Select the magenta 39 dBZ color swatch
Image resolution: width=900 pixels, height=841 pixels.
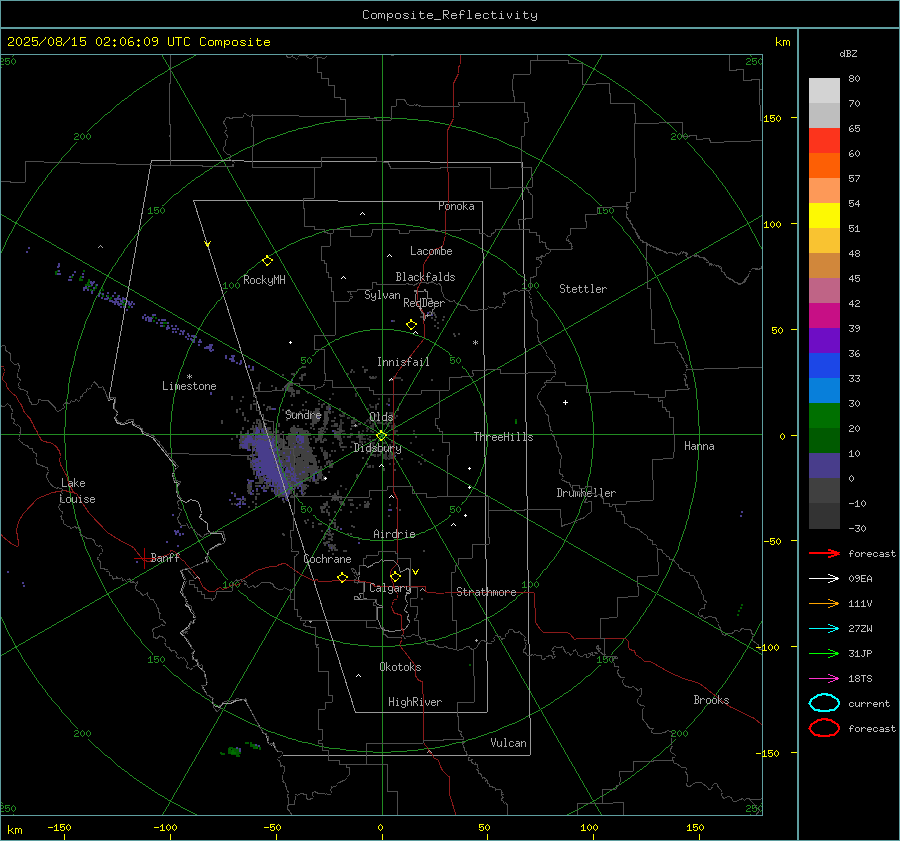click(x=824, y=315)
